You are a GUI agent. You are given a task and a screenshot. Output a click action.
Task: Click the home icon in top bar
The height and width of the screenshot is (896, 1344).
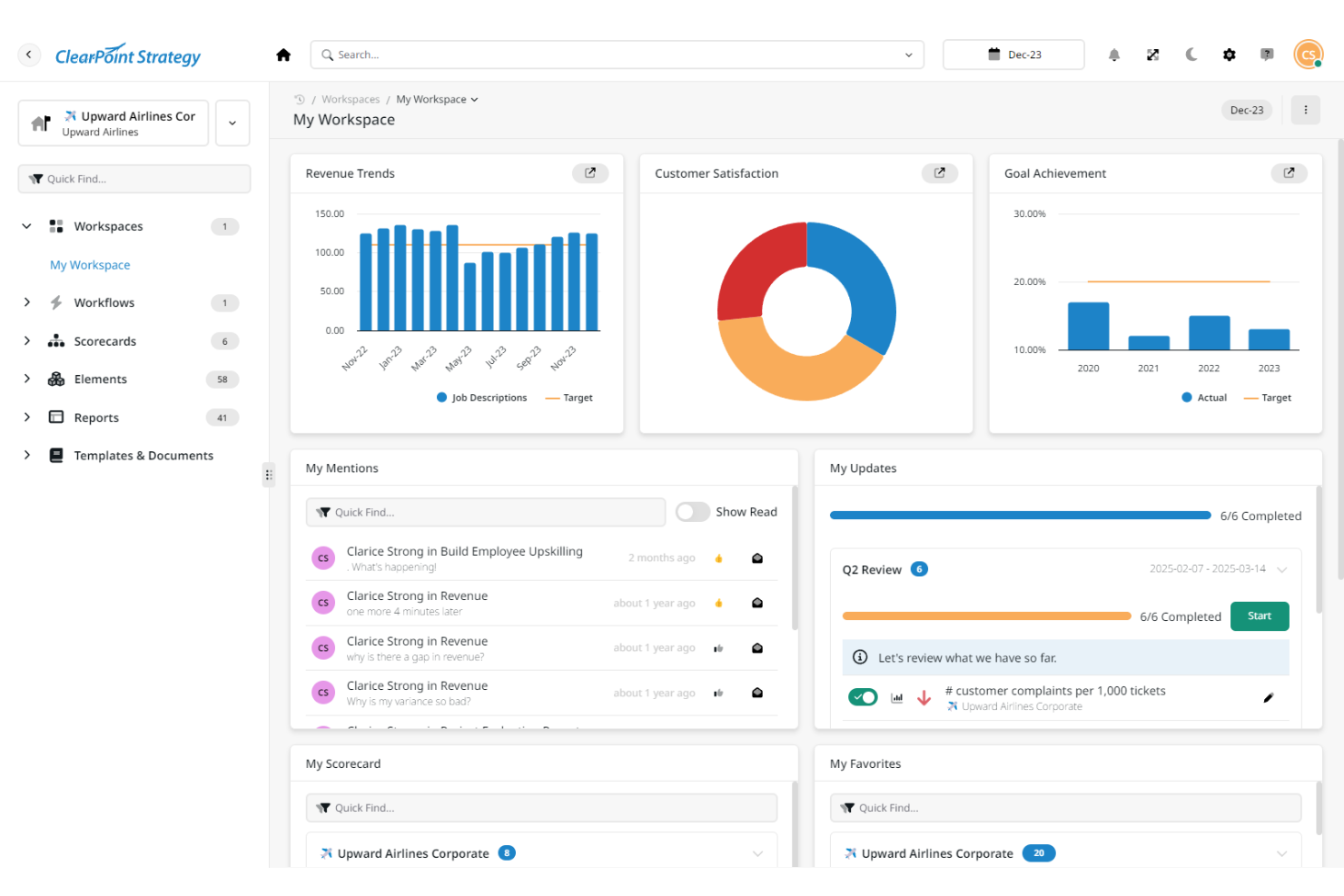[x=283, y=54]
